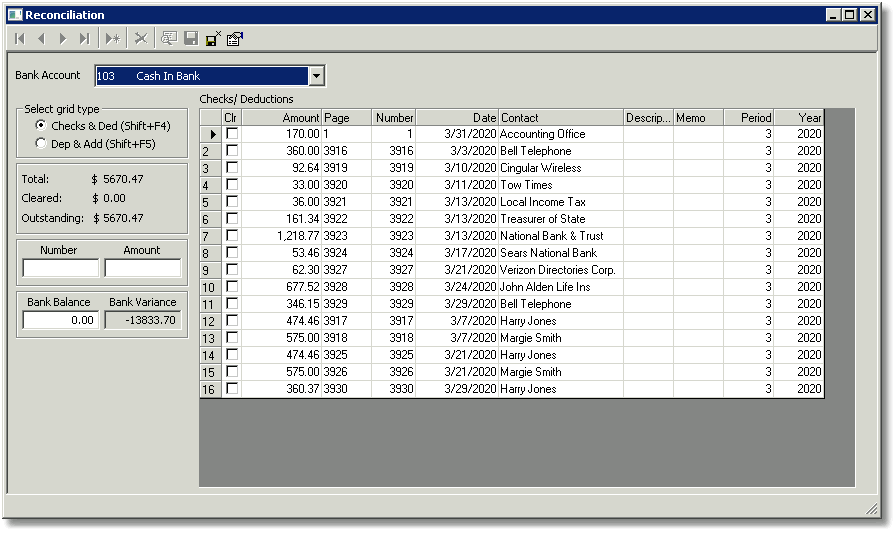
Task: Open the Bank Account dropdown arrow
Action: 316,76
